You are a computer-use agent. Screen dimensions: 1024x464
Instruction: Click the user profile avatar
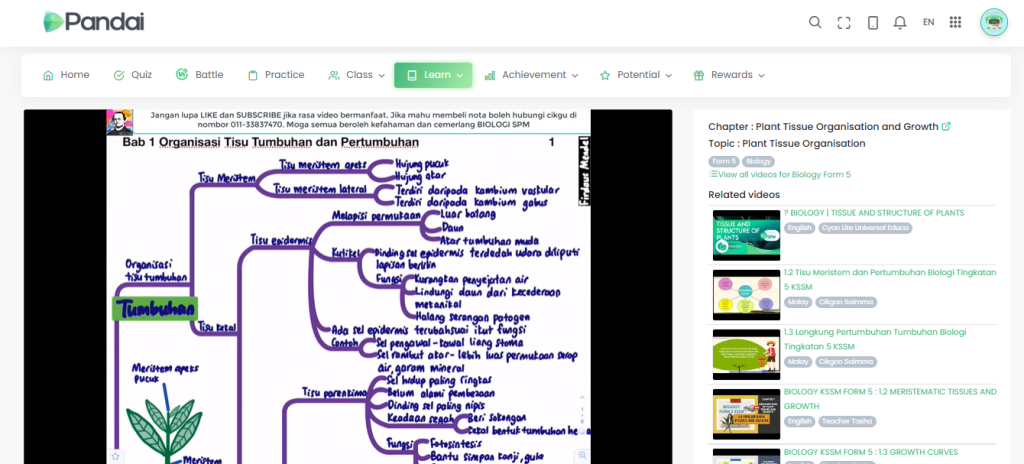point(993,22)
